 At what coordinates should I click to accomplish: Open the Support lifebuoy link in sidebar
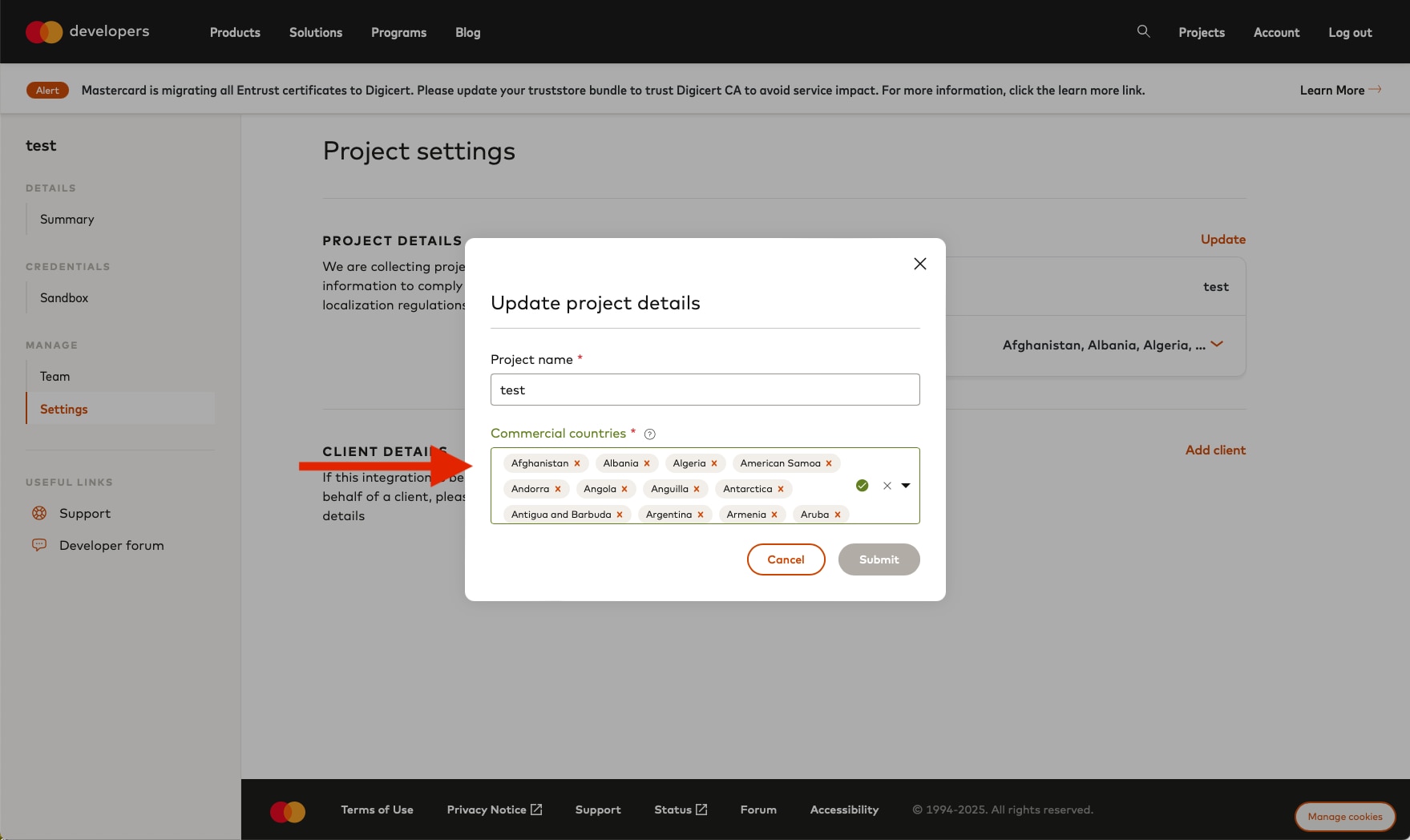click(x=84, y=513)
